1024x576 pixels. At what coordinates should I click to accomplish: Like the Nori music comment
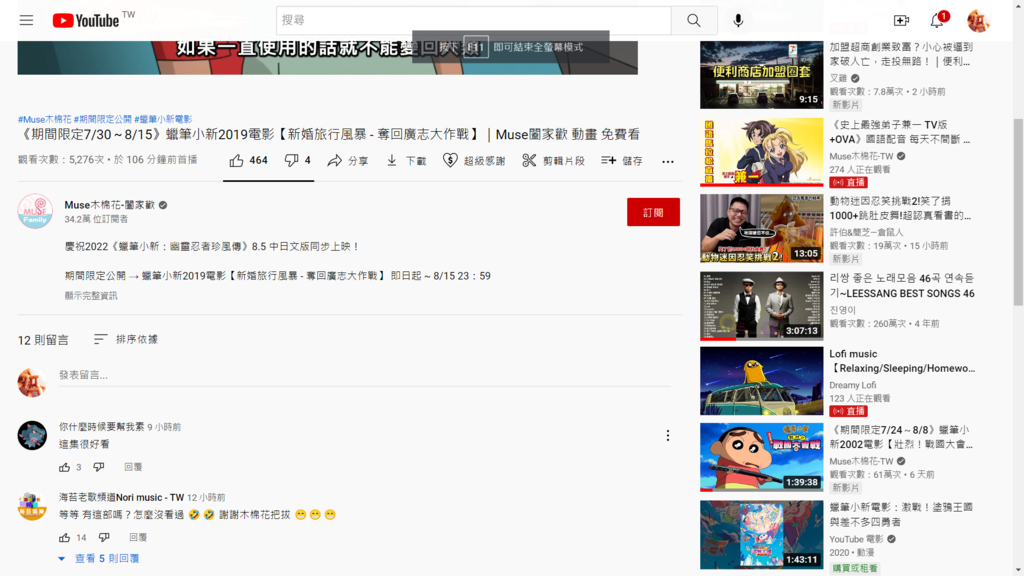pyautogui.click(x=65, y=537)
